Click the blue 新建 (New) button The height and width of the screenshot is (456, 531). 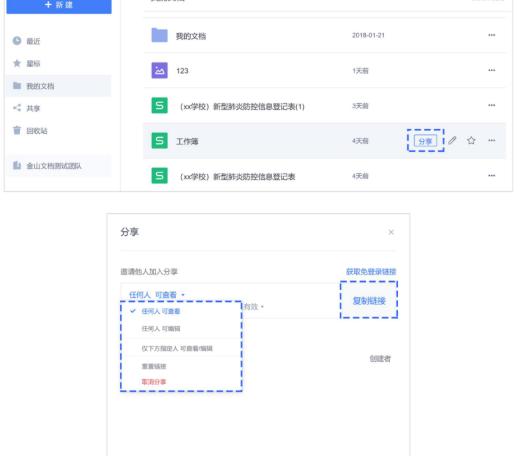(x=59, y=6)
